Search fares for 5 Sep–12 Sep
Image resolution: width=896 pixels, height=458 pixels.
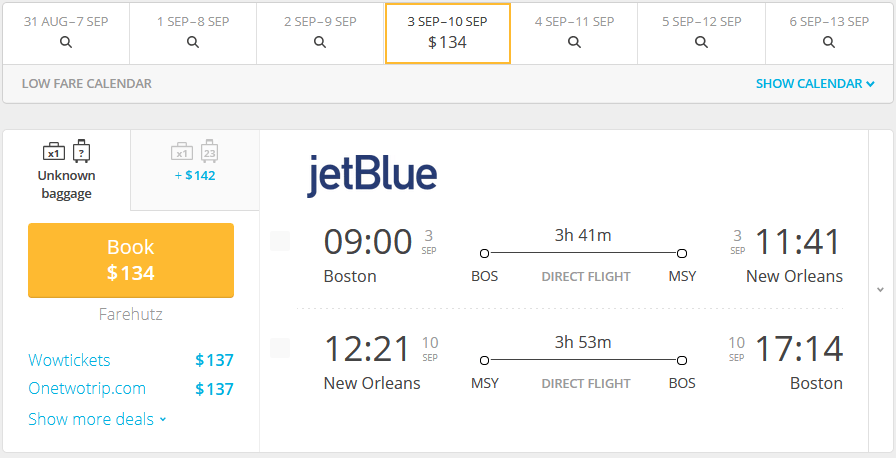[701, 42]
